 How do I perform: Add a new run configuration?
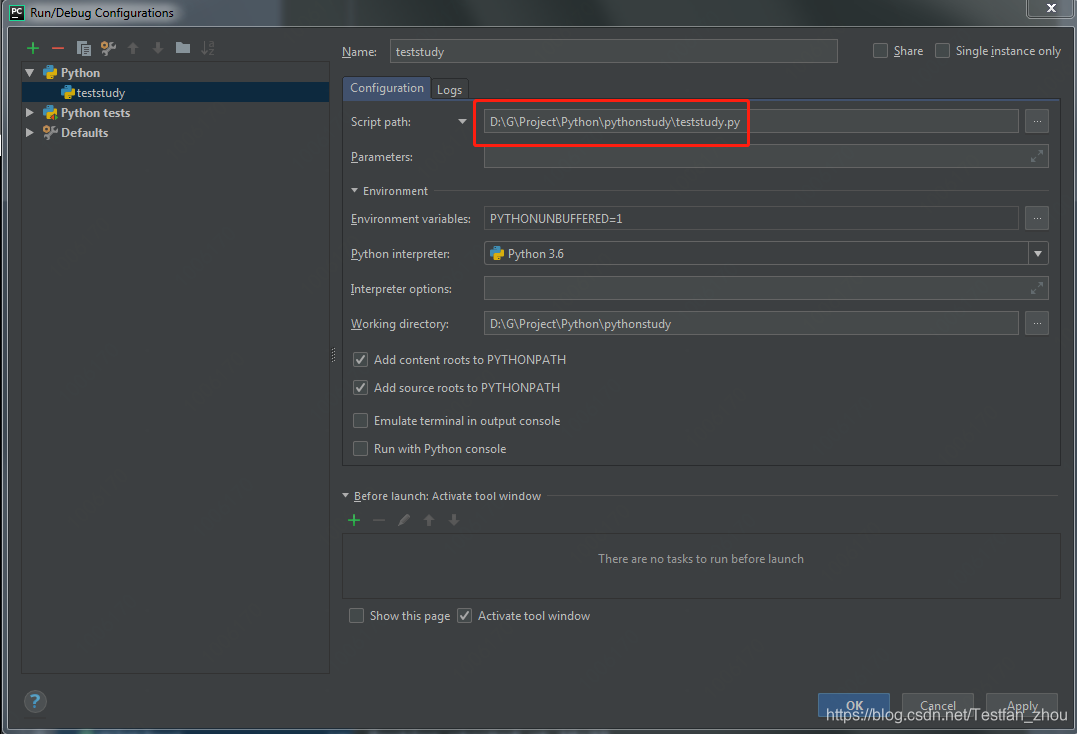tap(33, 48)
